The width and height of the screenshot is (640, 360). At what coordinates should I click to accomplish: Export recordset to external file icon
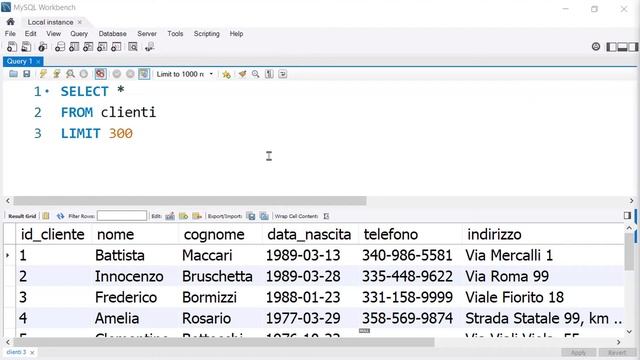click(251, 216)
